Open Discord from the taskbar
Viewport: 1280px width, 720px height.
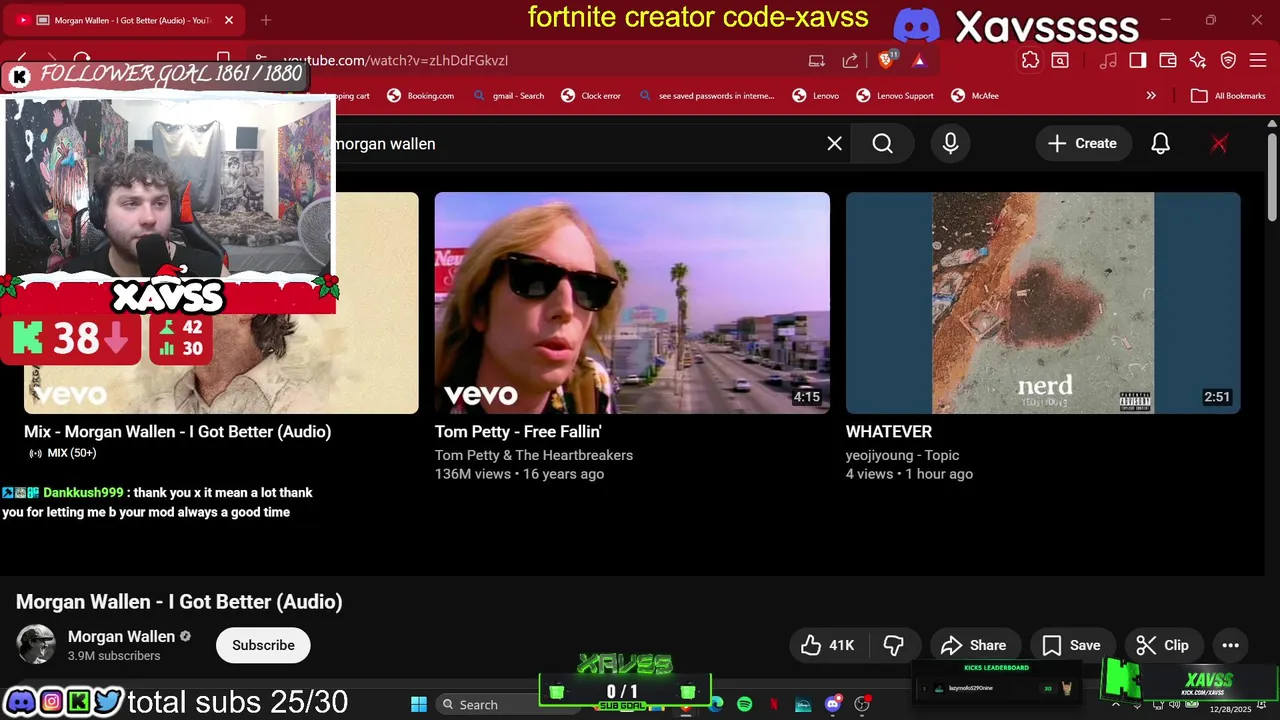coord(832,704)
